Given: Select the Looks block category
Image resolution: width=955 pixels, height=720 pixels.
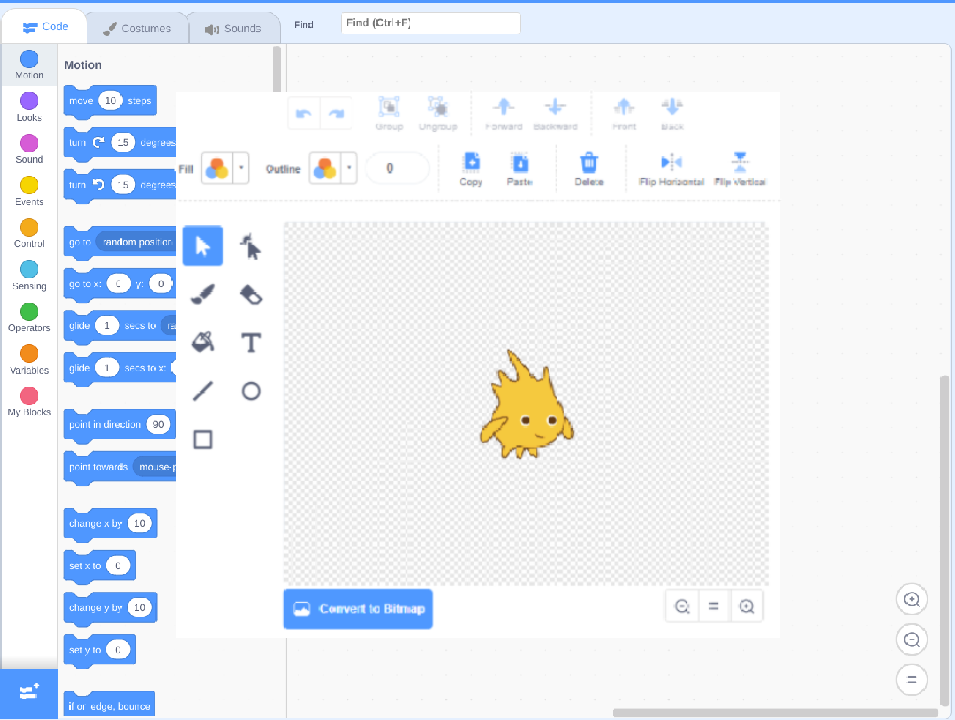Looking at the screenshot, I should tap(29, 107).
